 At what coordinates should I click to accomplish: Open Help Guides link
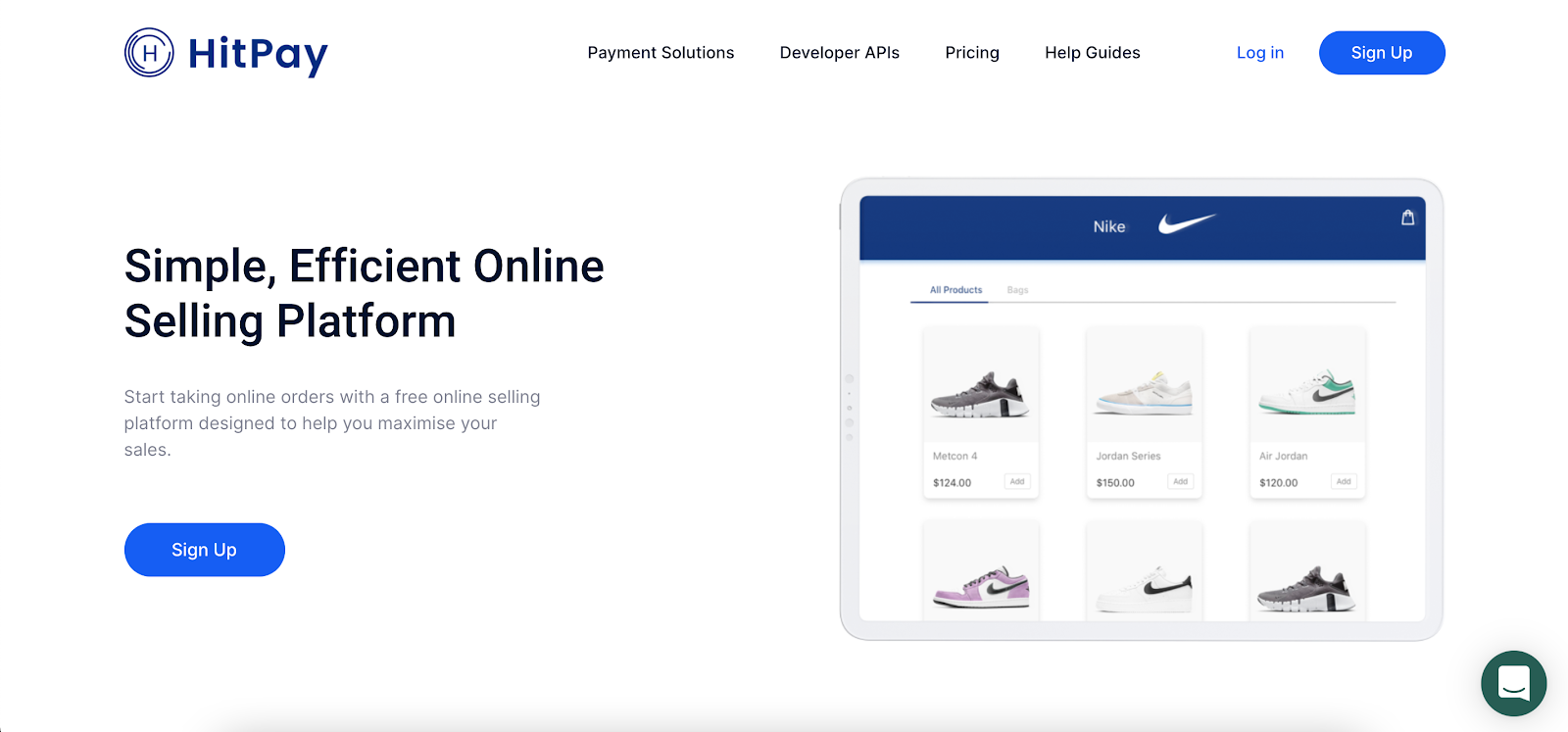1092,53
